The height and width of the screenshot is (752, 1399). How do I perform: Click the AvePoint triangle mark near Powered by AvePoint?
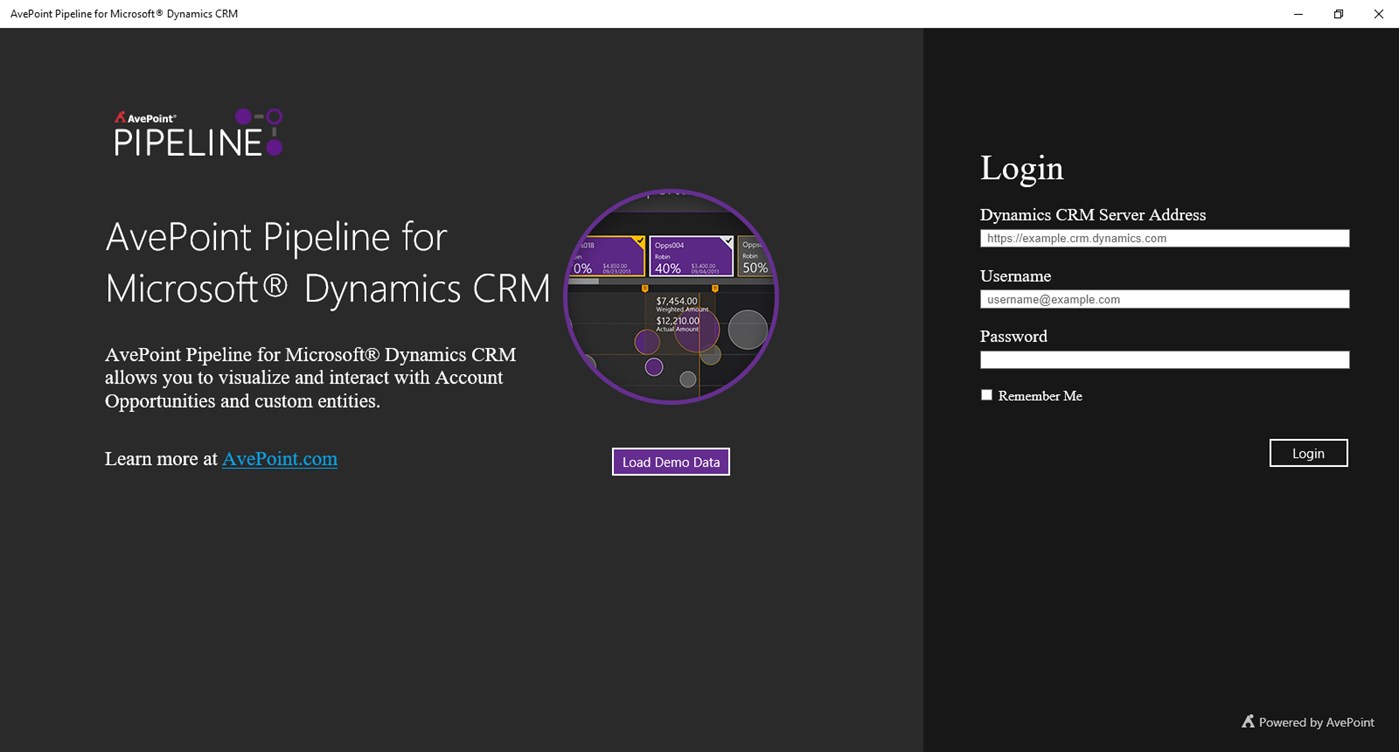pos(1247,720)
